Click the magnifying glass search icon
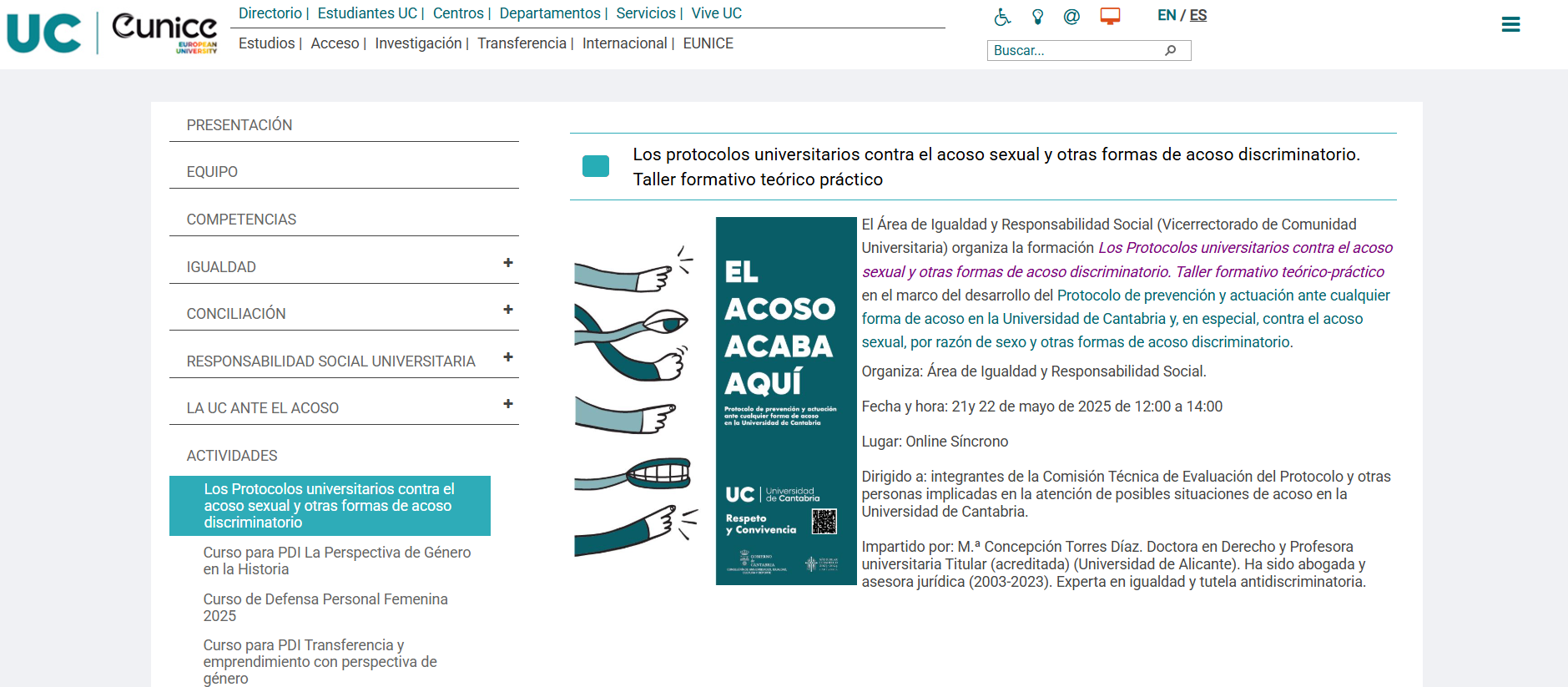Viewport: 1568px width, 687px height. click(x=1171, y=51)
